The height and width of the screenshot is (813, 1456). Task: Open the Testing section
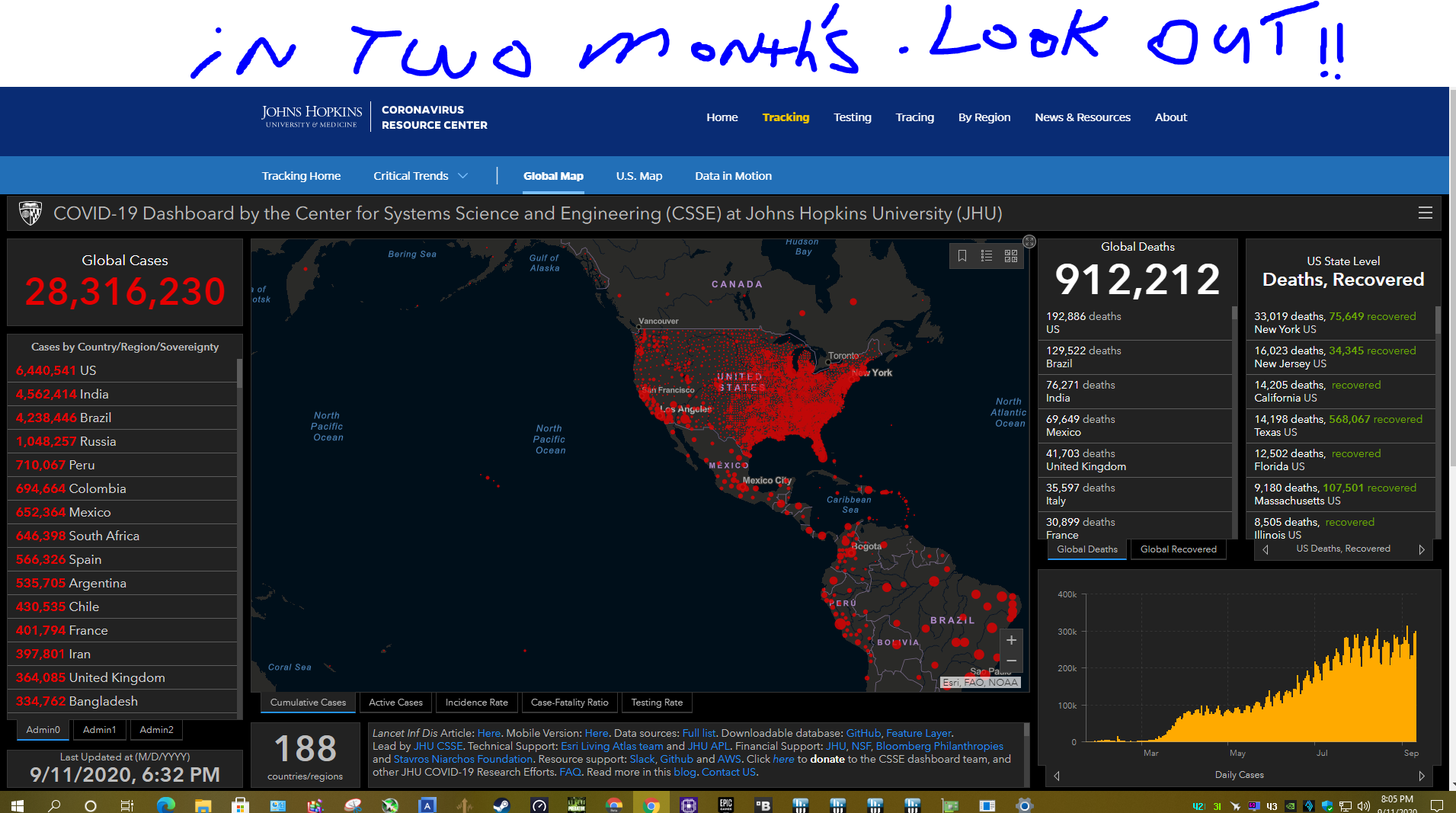point(852,117)
